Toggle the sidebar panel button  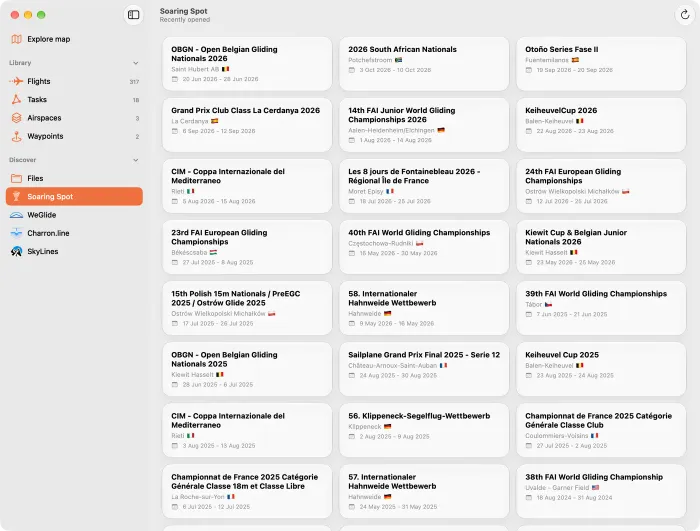pos(133,15)
